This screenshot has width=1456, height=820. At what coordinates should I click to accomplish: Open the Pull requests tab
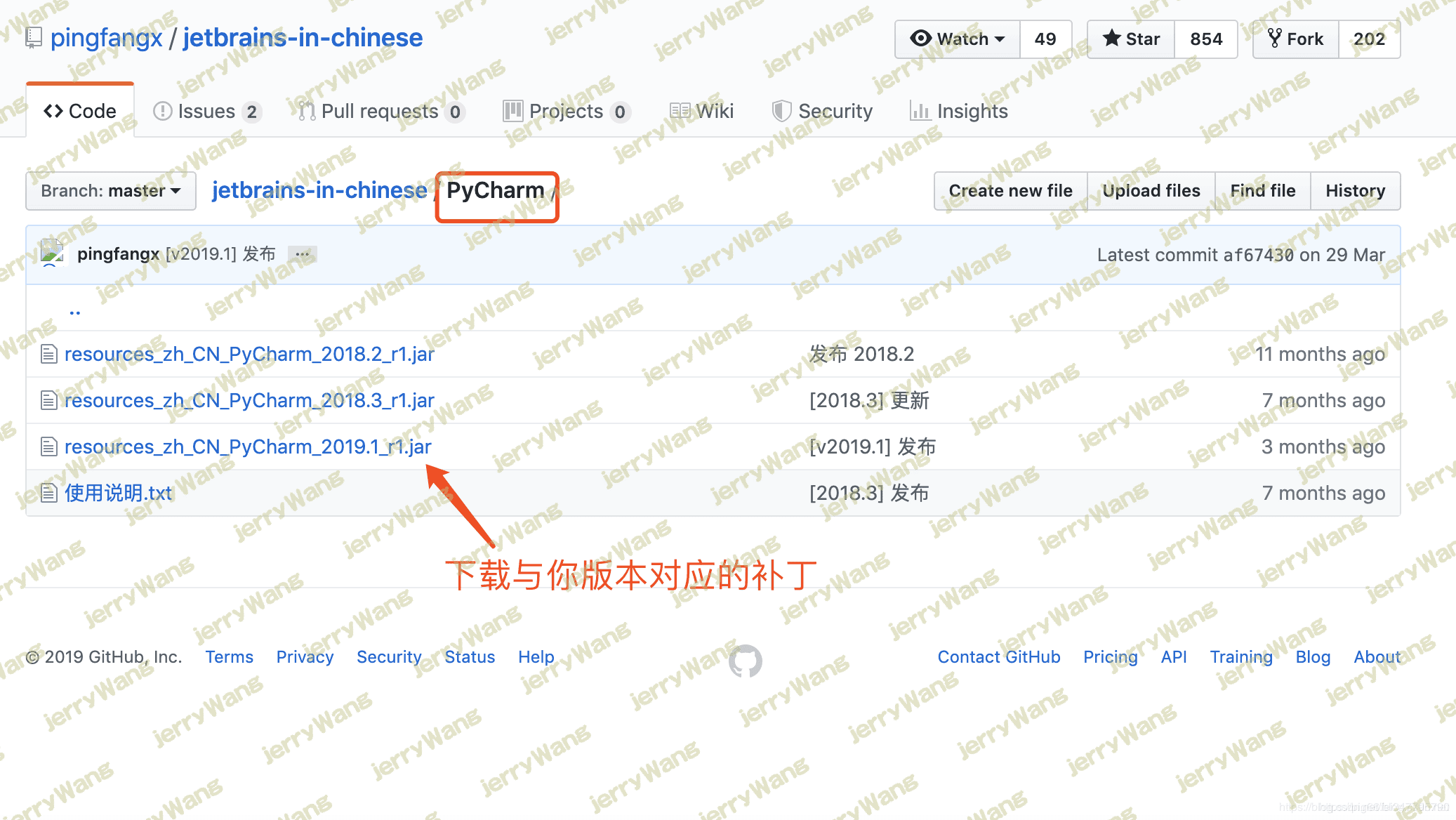click(x=380, y=111)
